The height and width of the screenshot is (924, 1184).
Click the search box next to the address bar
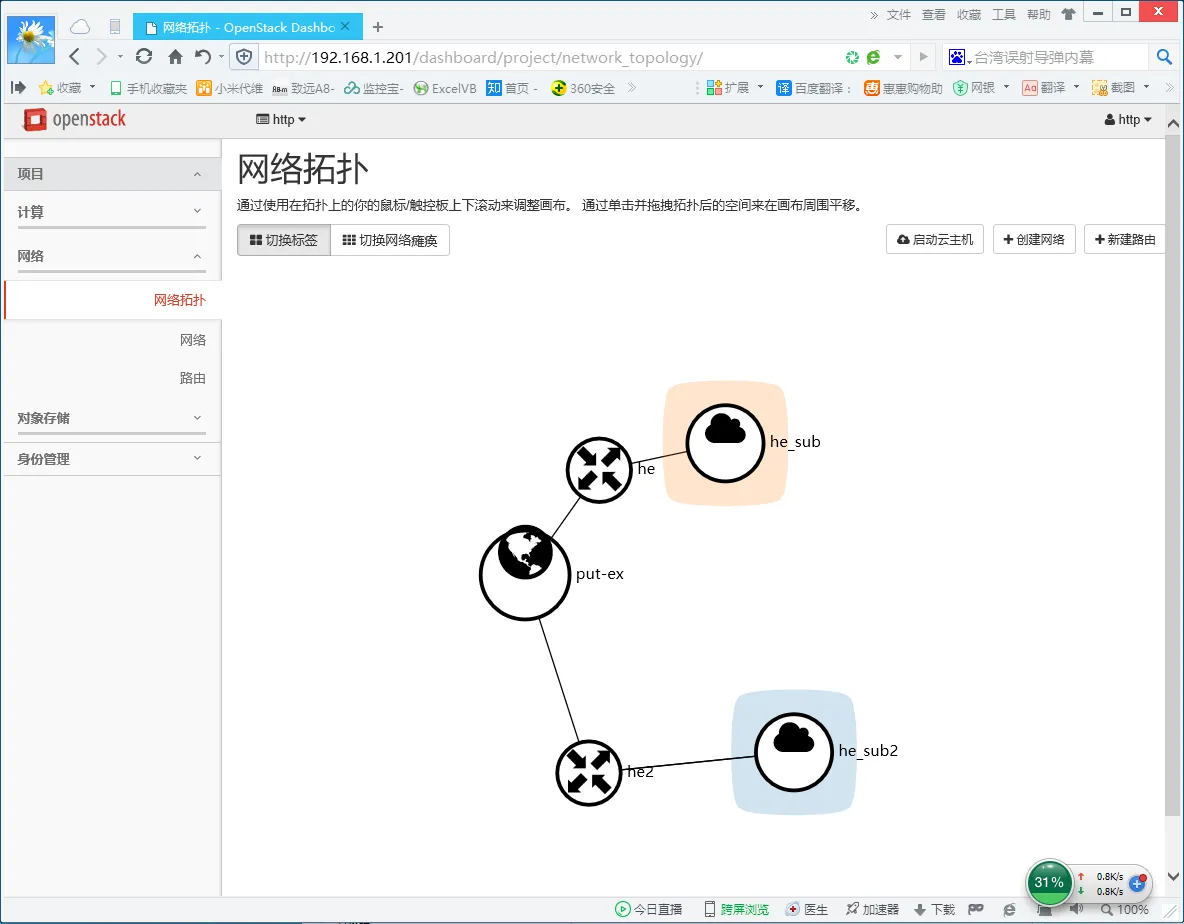pyautogui.click(x=1057, y=57)
